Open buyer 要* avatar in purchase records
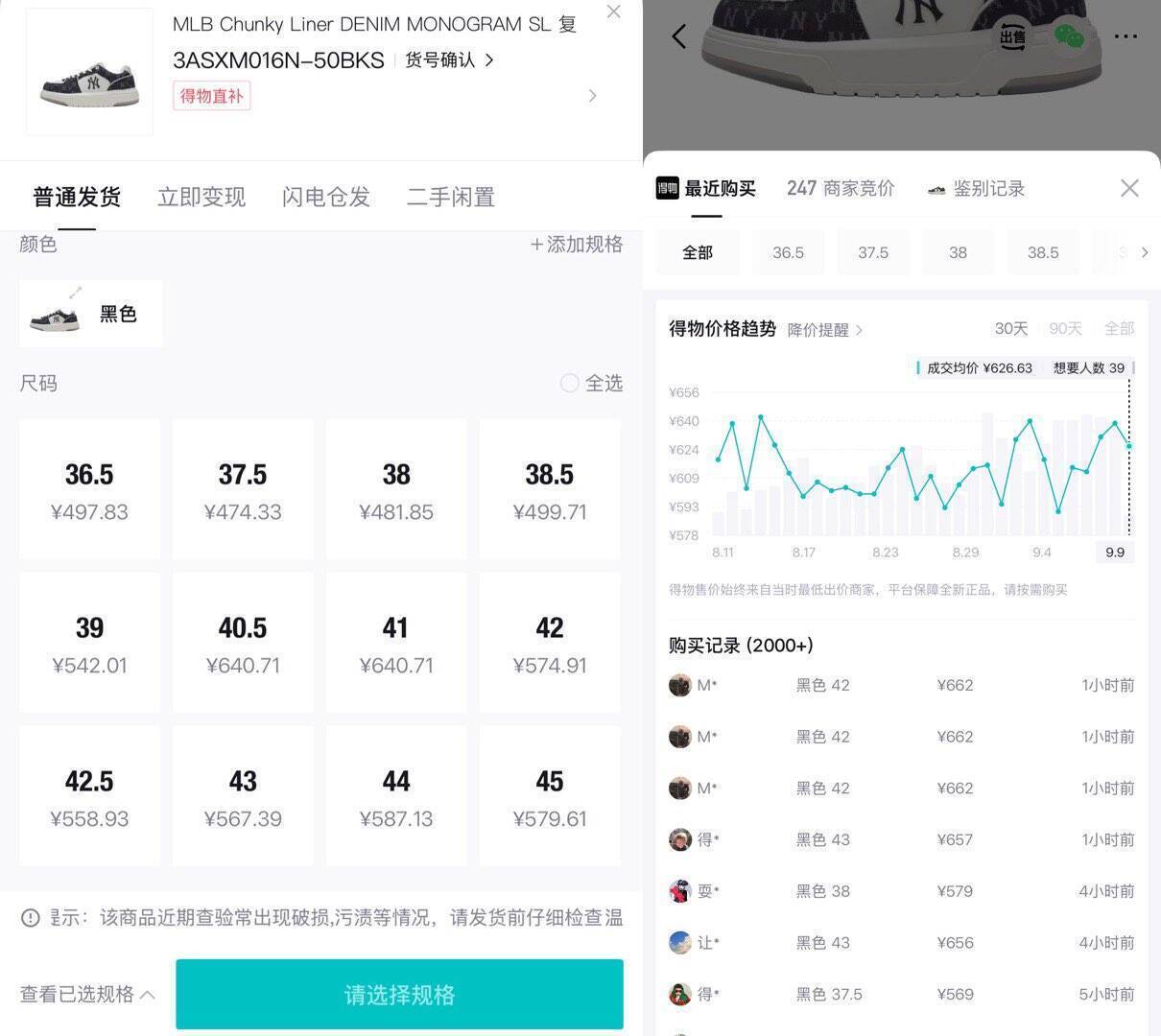 [x=680, y=891]
